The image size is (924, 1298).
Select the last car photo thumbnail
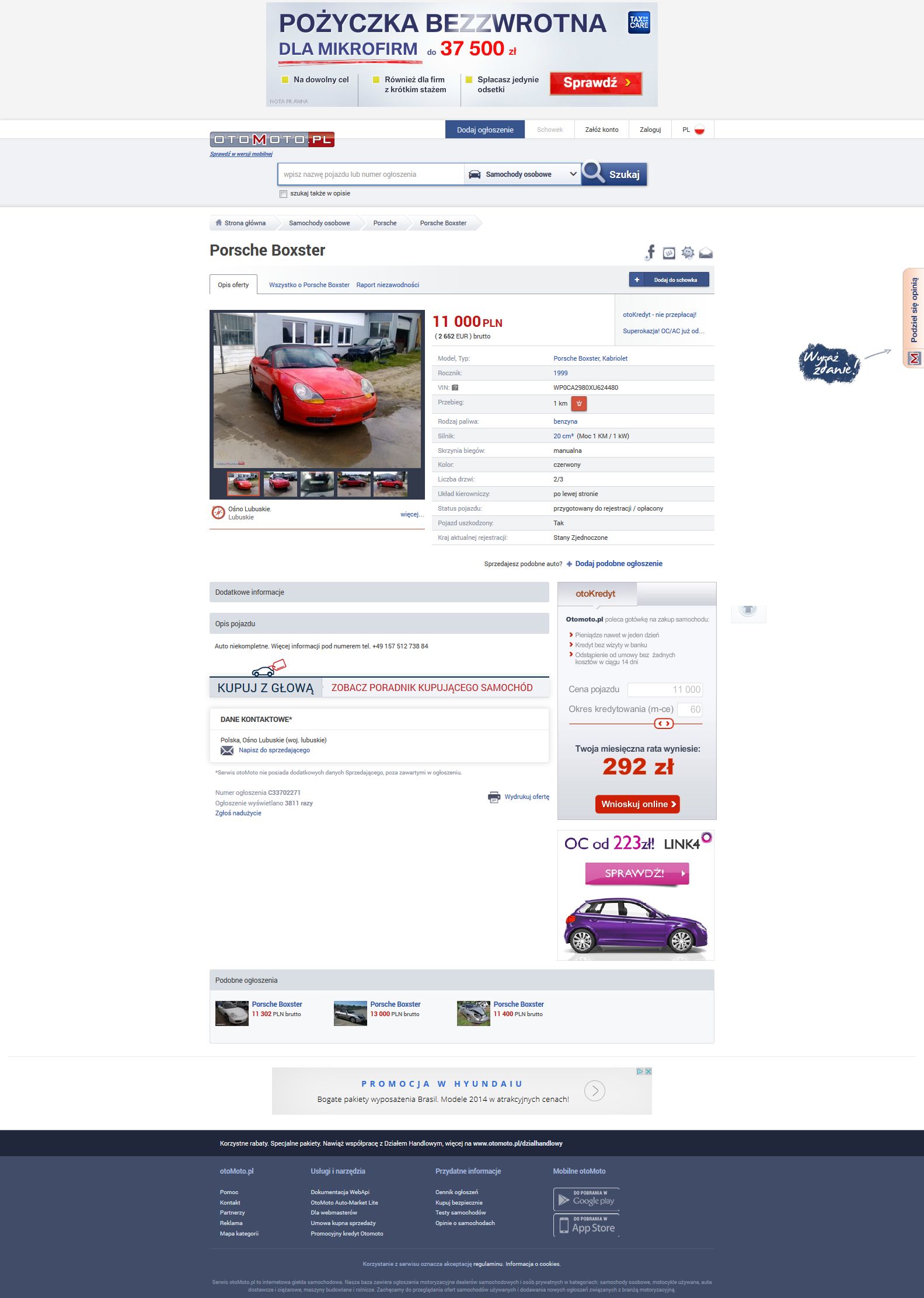tap(390, 484)
